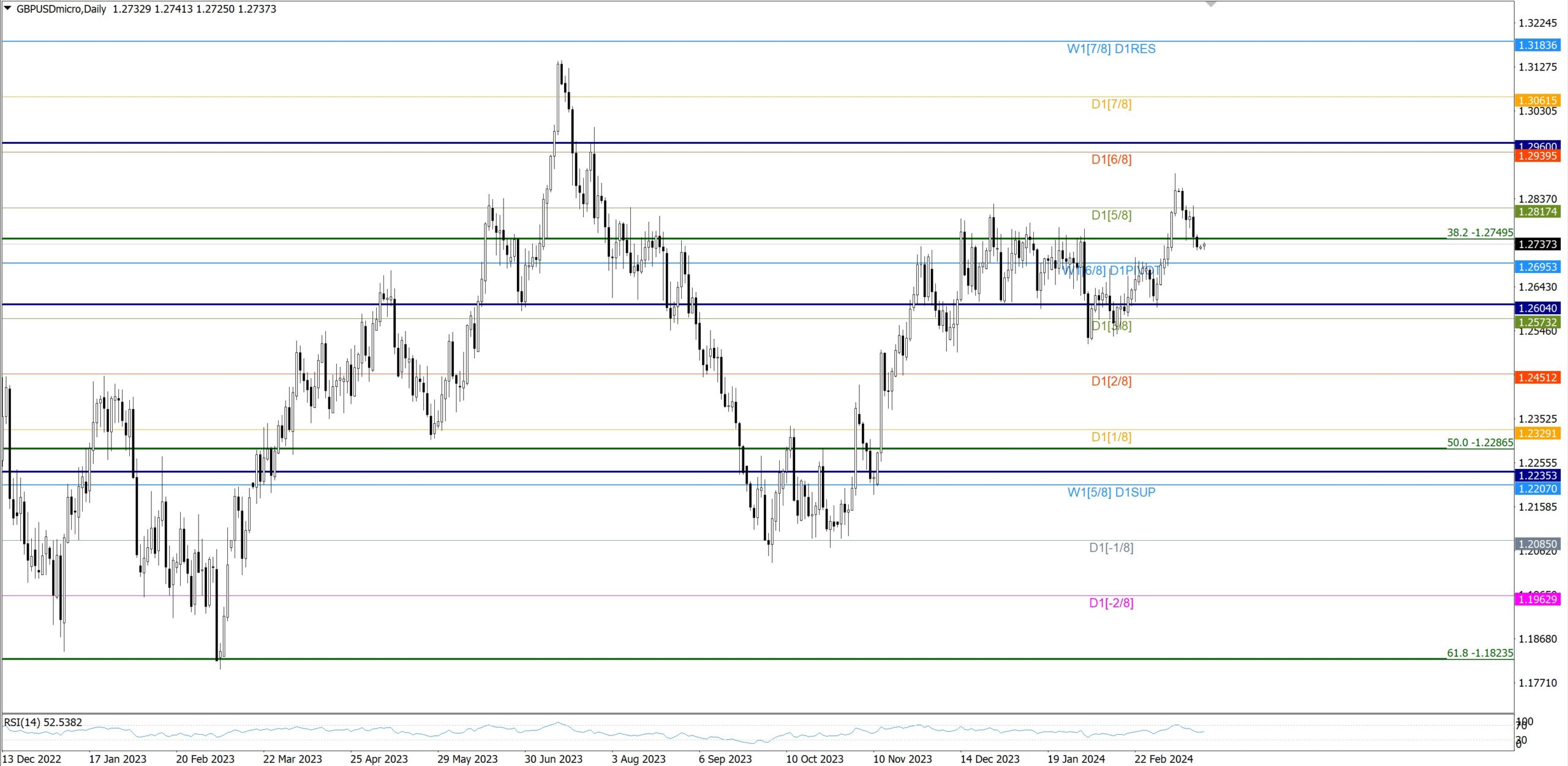Select the D1[2/8] level label
The height and width of the screenshot is (766, 1568).
click(1111, 381)
